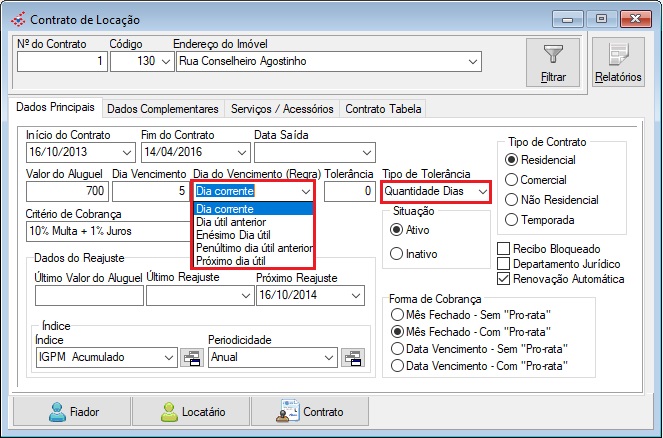Select Enésimo Dia útil option
The image size is (663, 438).
(232, 235)
